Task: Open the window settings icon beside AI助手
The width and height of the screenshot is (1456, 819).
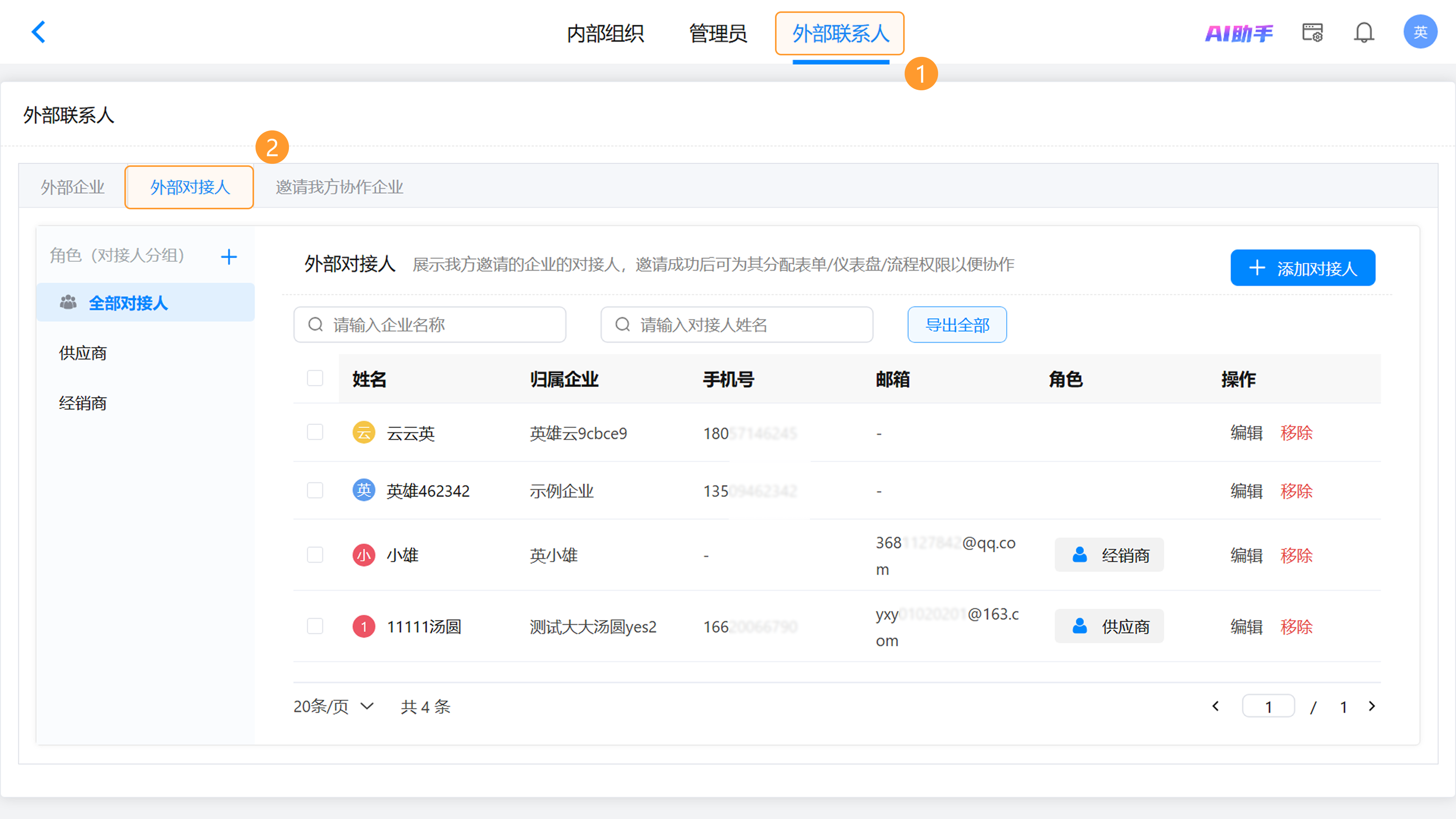Action: (1312, 32)
